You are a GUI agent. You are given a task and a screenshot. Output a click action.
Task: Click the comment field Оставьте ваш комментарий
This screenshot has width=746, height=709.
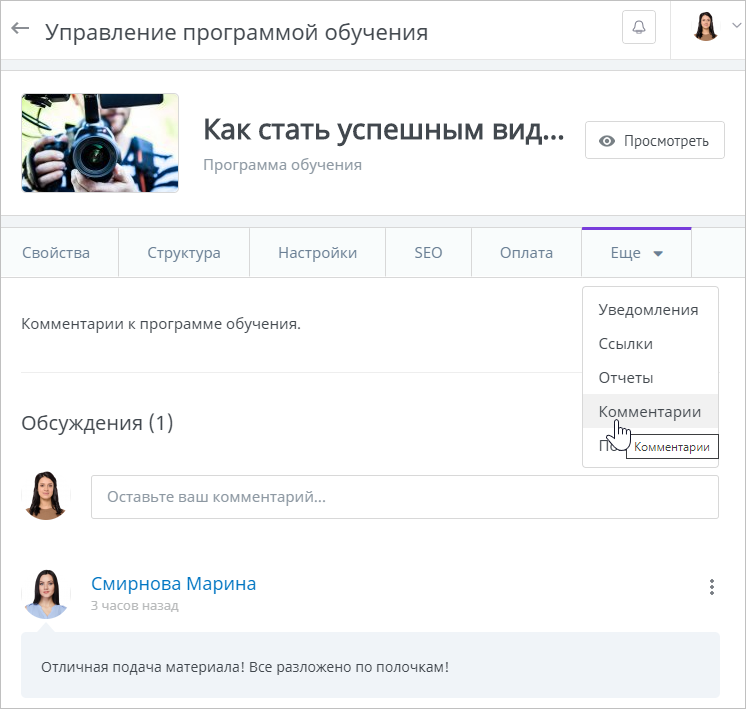(x=405, y=497)
